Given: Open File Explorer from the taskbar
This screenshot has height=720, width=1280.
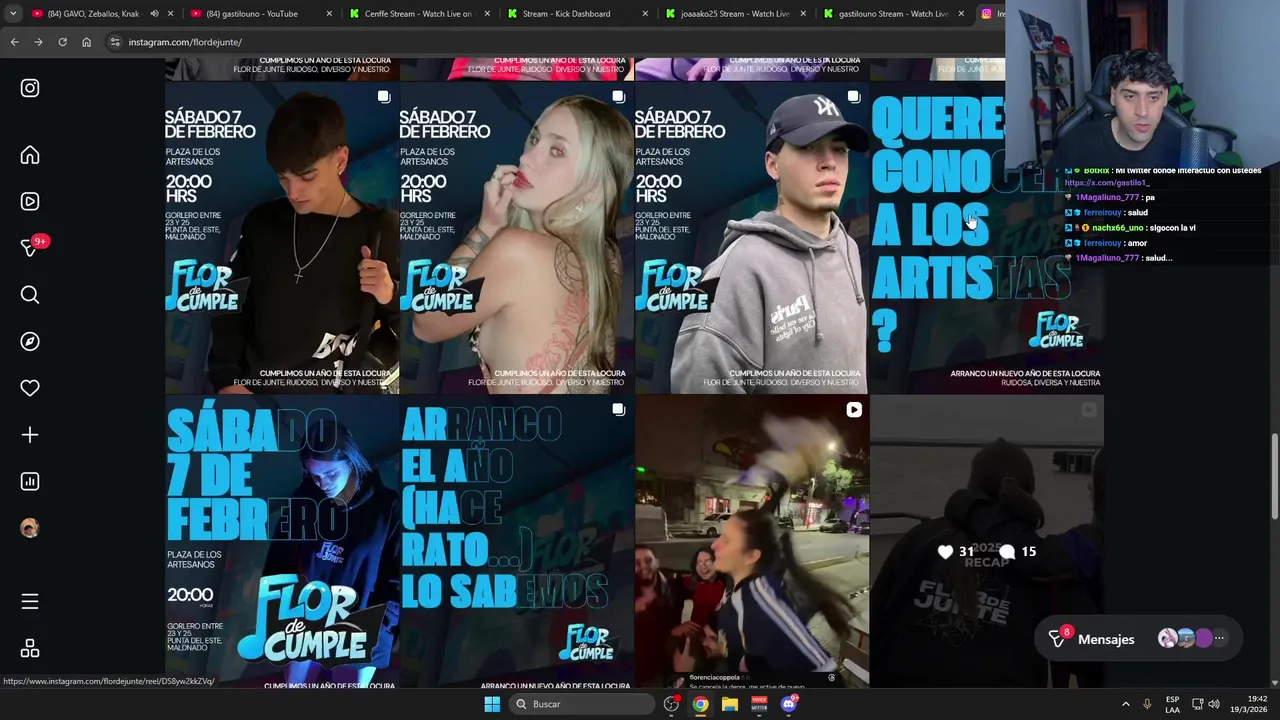Looking at the screenshot, I should (730, 704).
